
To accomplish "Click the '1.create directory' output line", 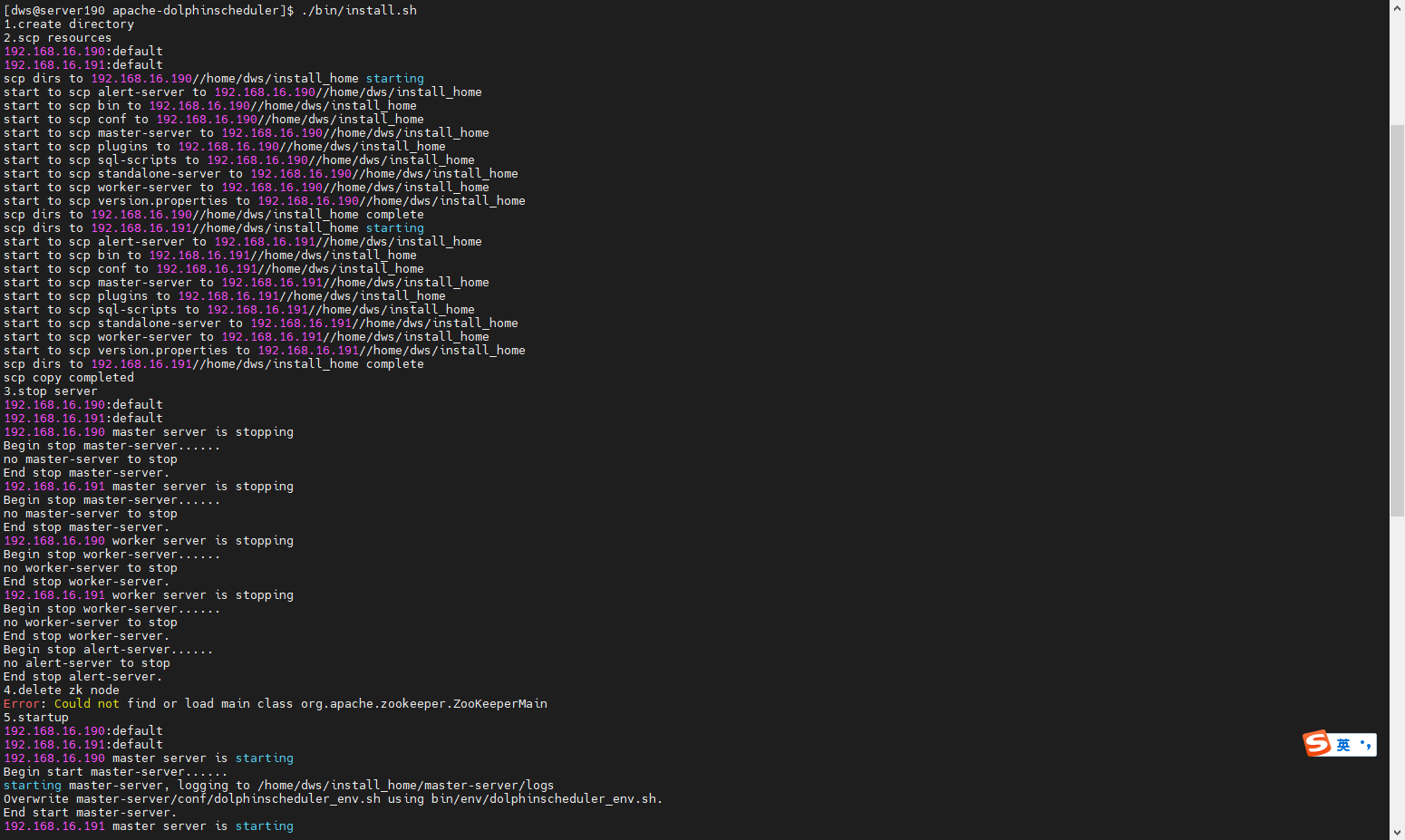I will pyautogui.click(x=69, y=24).
